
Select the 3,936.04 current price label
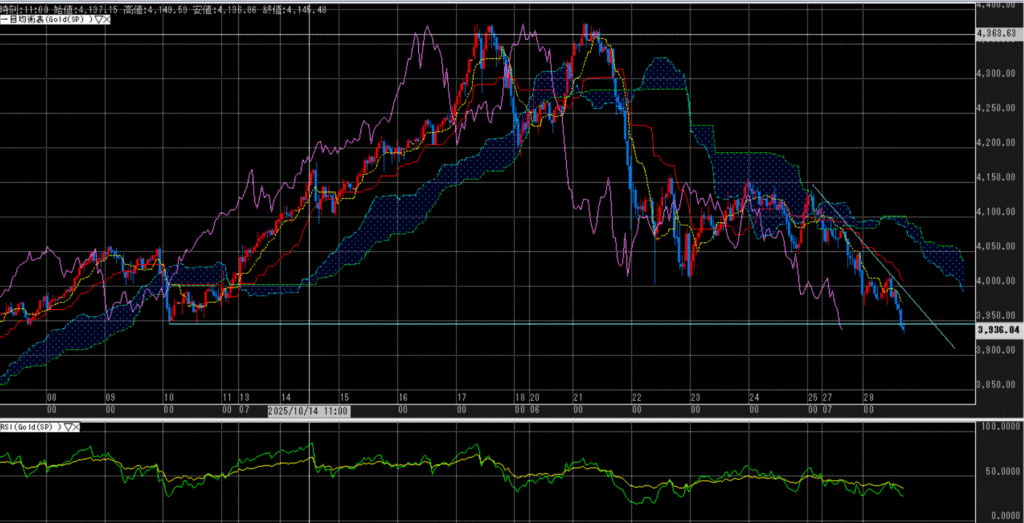[995, 327]
